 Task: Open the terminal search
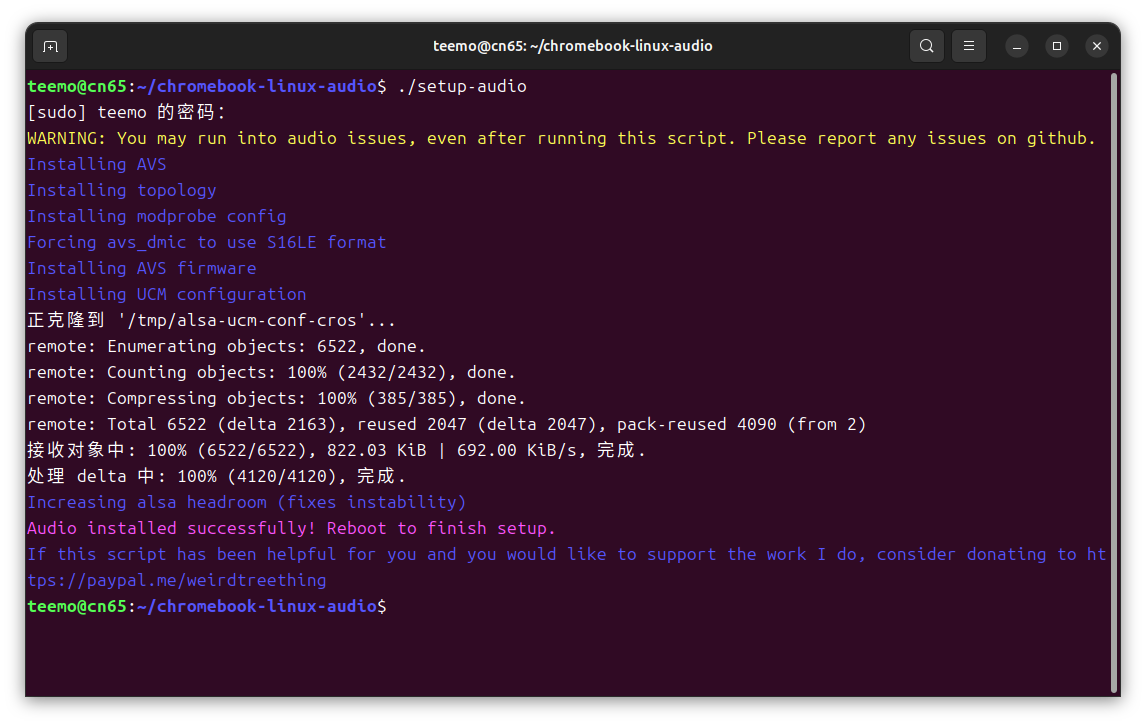(x=926, y=46)
